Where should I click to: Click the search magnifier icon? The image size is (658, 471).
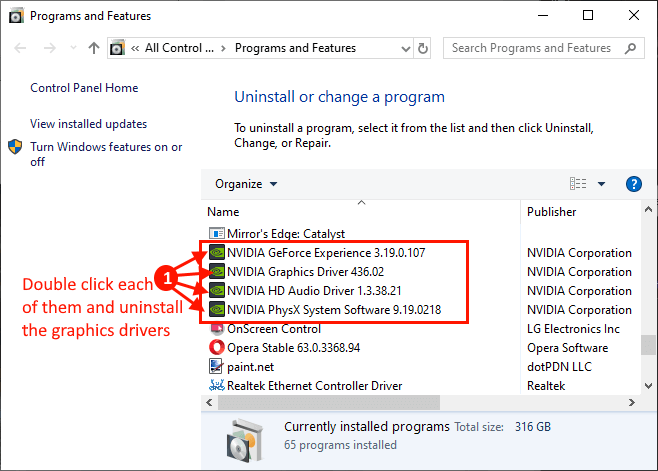(630, 48)
